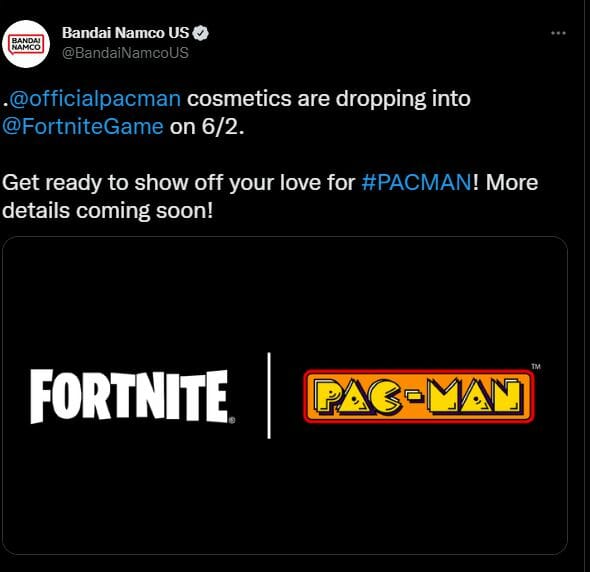This screenshot has height=572, width=590.
Task: Open the Bandai Namco profile avatar
Action: click(26, 44)
